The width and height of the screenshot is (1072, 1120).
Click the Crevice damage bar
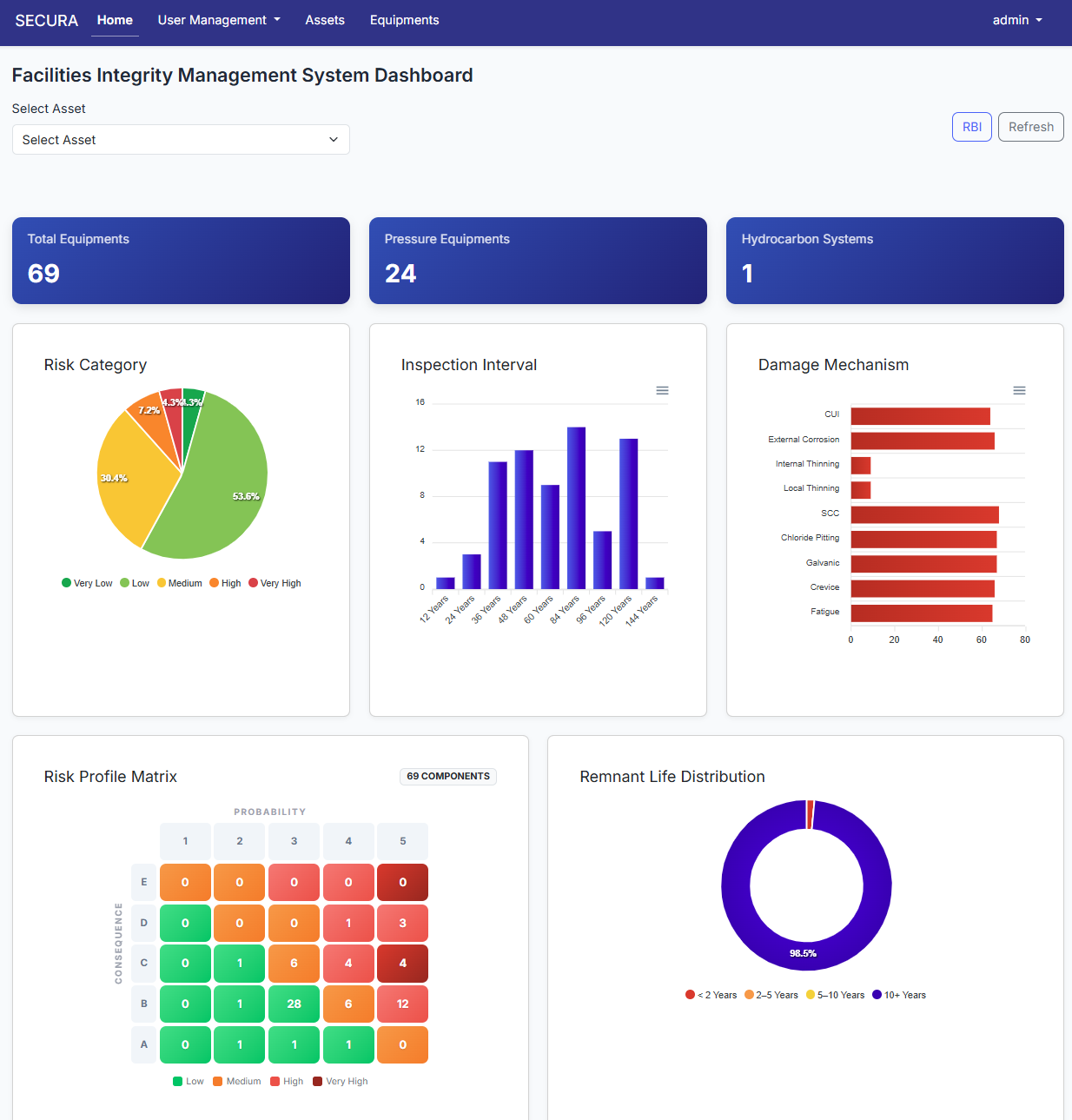coord(923,588)
